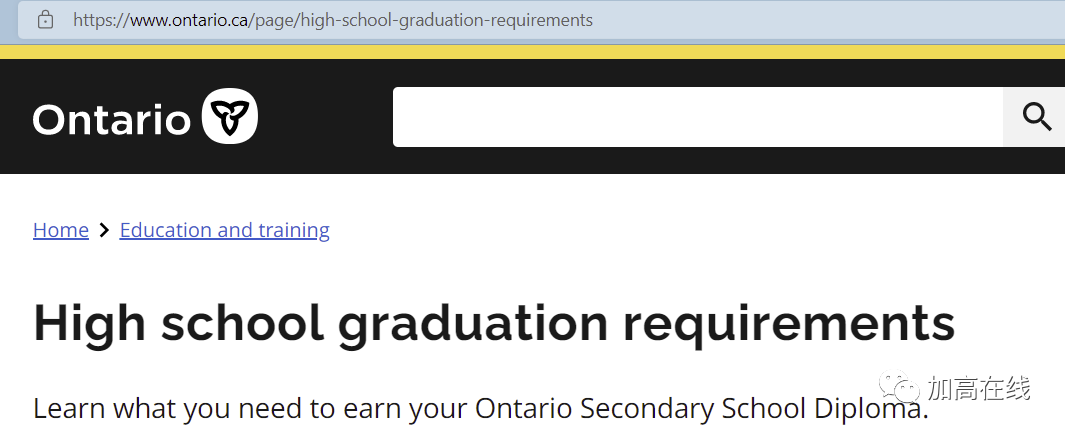Click the 加高在线 watermark text

(x=979, y=388)
